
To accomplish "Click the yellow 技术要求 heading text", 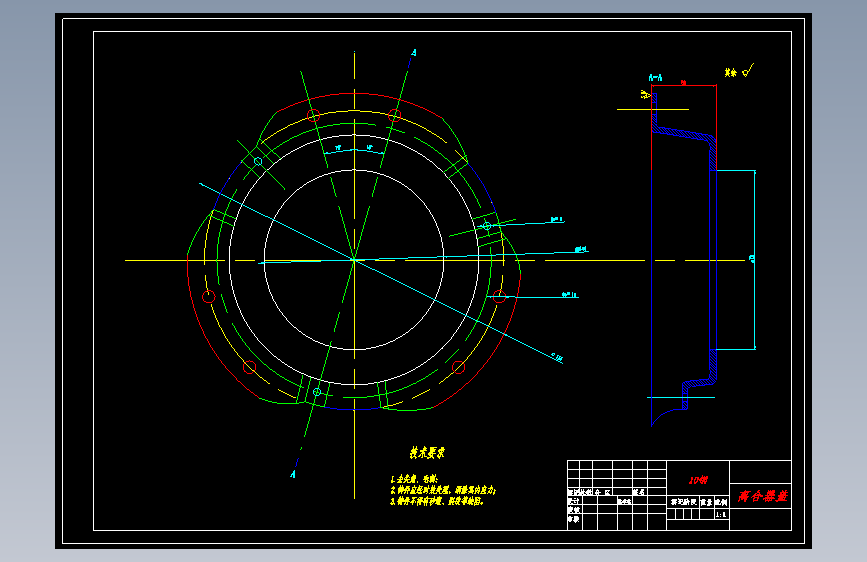I will point(427,453).
